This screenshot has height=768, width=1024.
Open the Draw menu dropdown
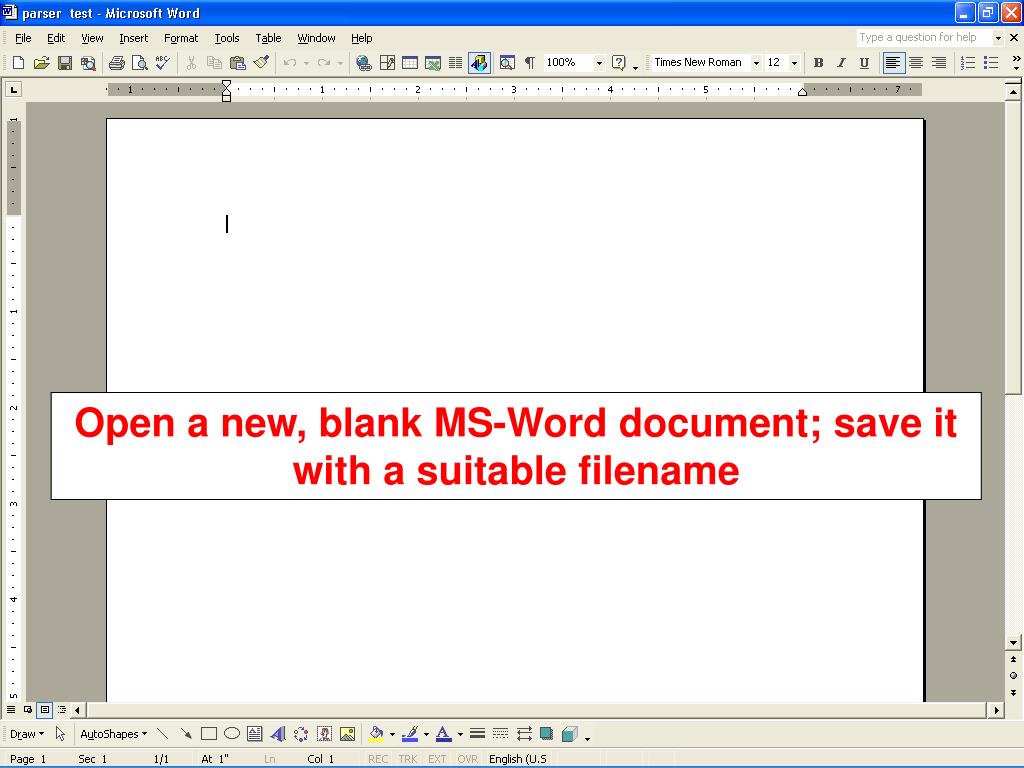tap(27, 734)
